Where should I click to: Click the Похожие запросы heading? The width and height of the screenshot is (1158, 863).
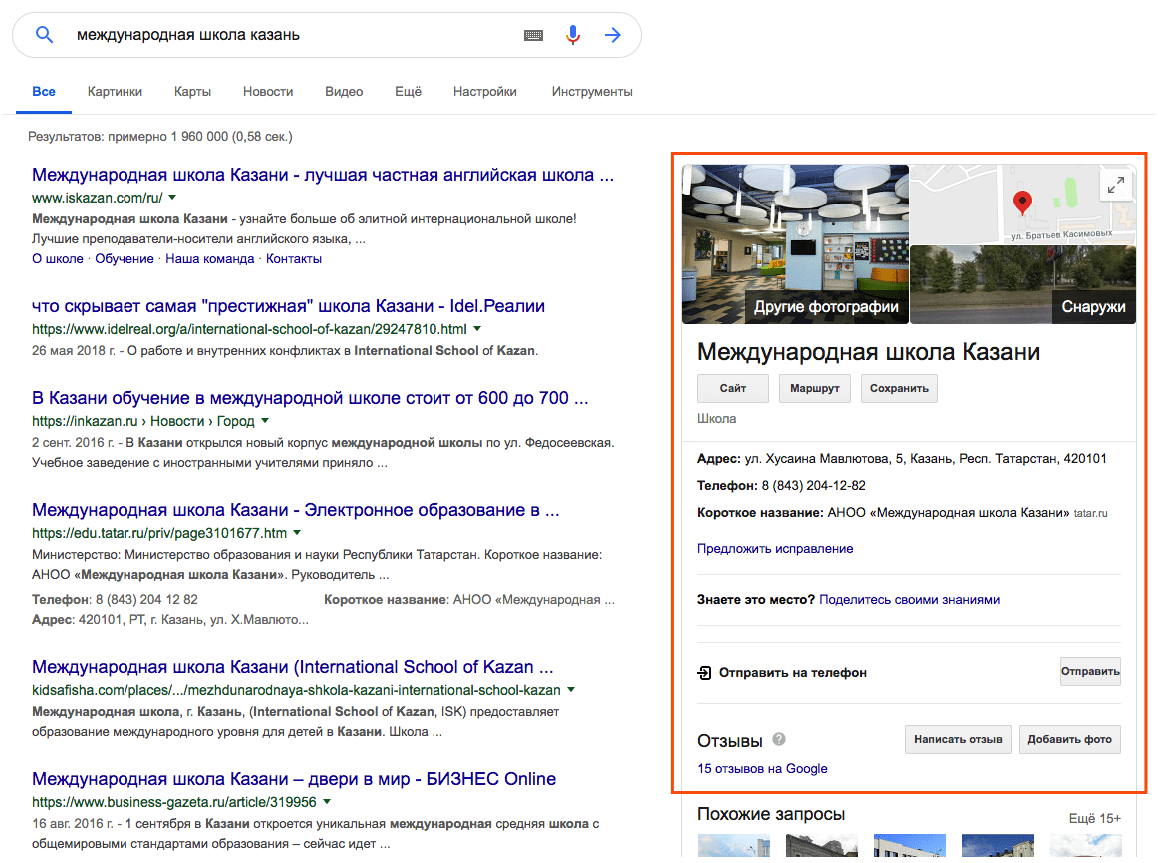click(771, 814)
